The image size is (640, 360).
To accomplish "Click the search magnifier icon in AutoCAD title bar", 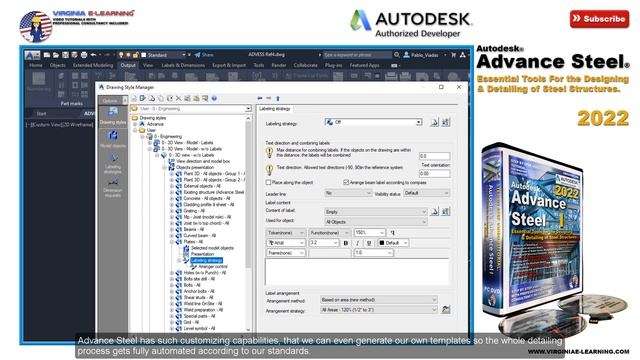I will click(397, 55).
